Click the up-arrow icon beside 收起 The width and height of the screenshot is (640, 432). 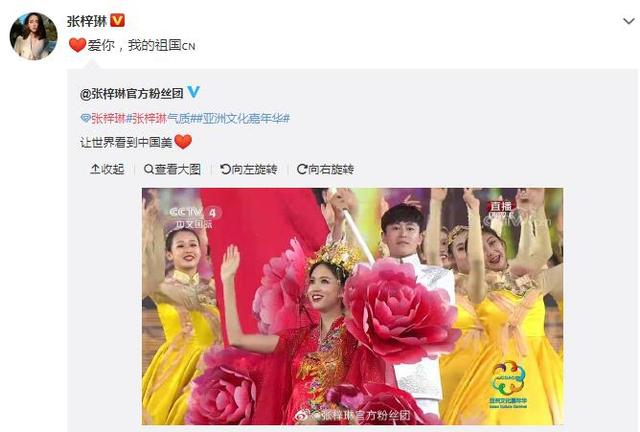[95, 169]
